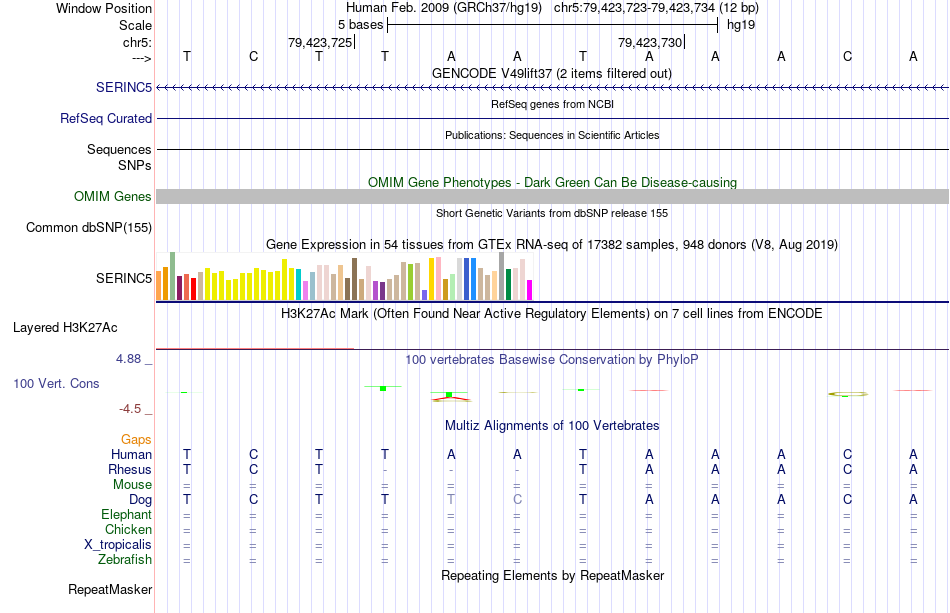Click the -4.5 PhyloP lower limit value
Image resolution: width=950 pixels, height=613 pixels.
[130, 409]
